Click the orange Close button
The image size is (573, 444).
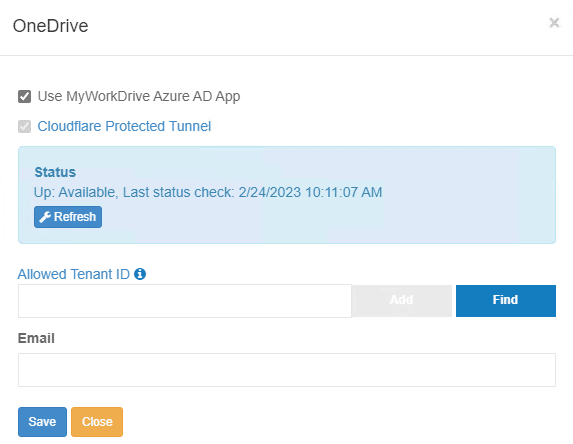[x=97, y=422]
